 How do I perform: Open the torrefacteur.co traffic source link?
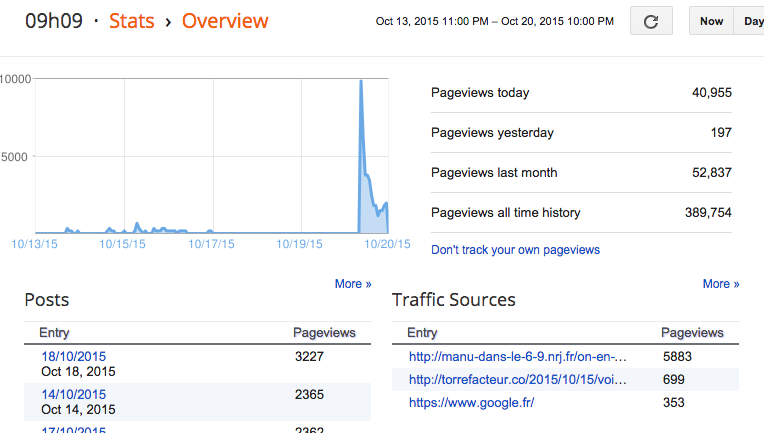point(517,379)
